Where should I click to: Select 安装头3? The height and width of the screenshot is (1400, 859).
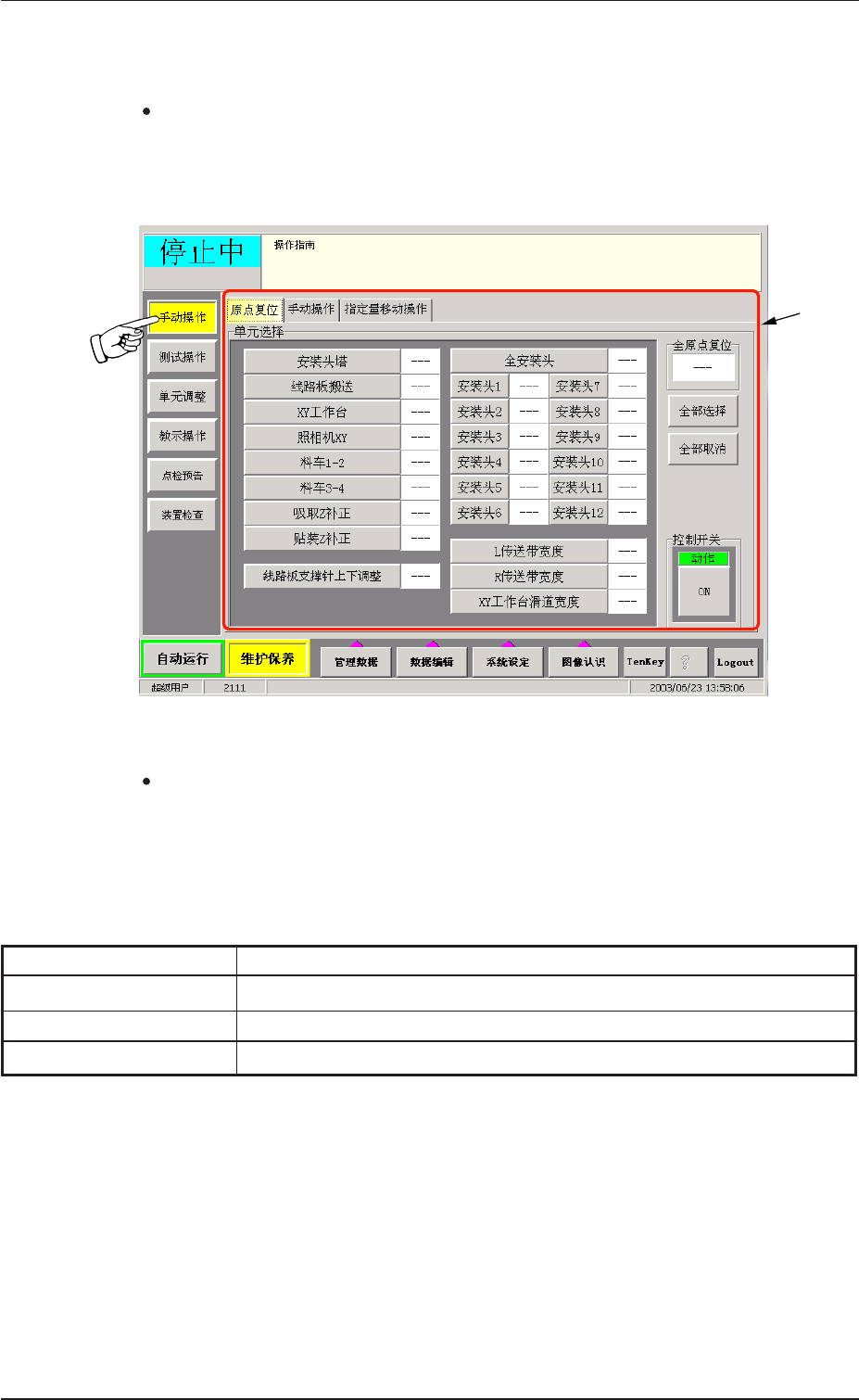click(480, 436)
